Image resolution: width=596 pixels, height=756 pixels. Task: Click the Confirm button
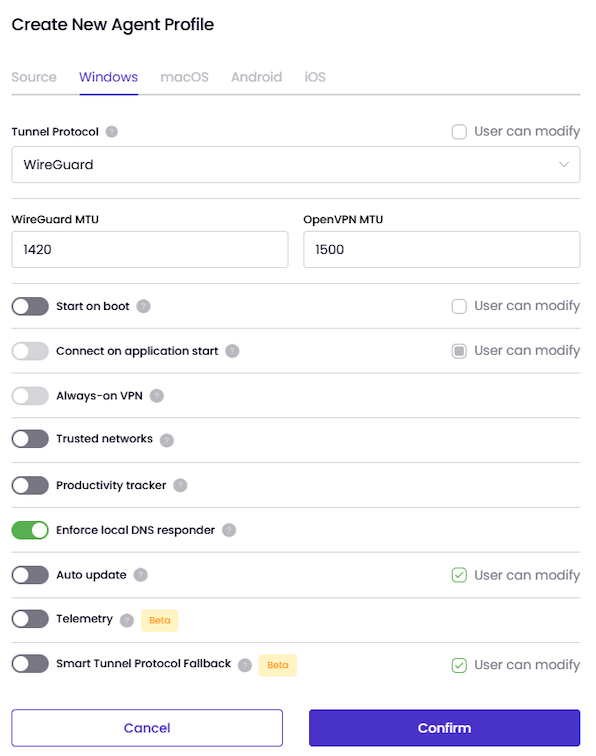click(444, 728)
